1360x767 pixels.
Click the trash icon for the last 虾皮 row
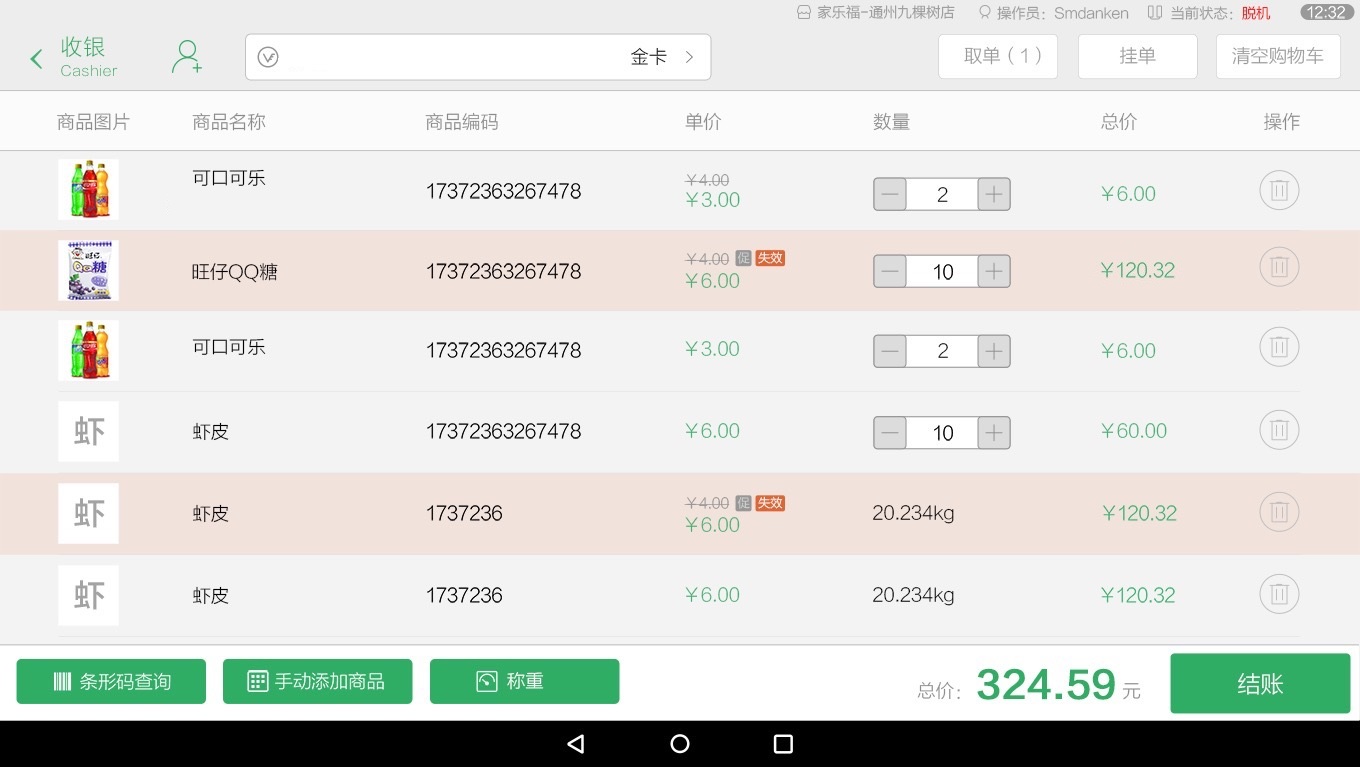click(1279, 594)
